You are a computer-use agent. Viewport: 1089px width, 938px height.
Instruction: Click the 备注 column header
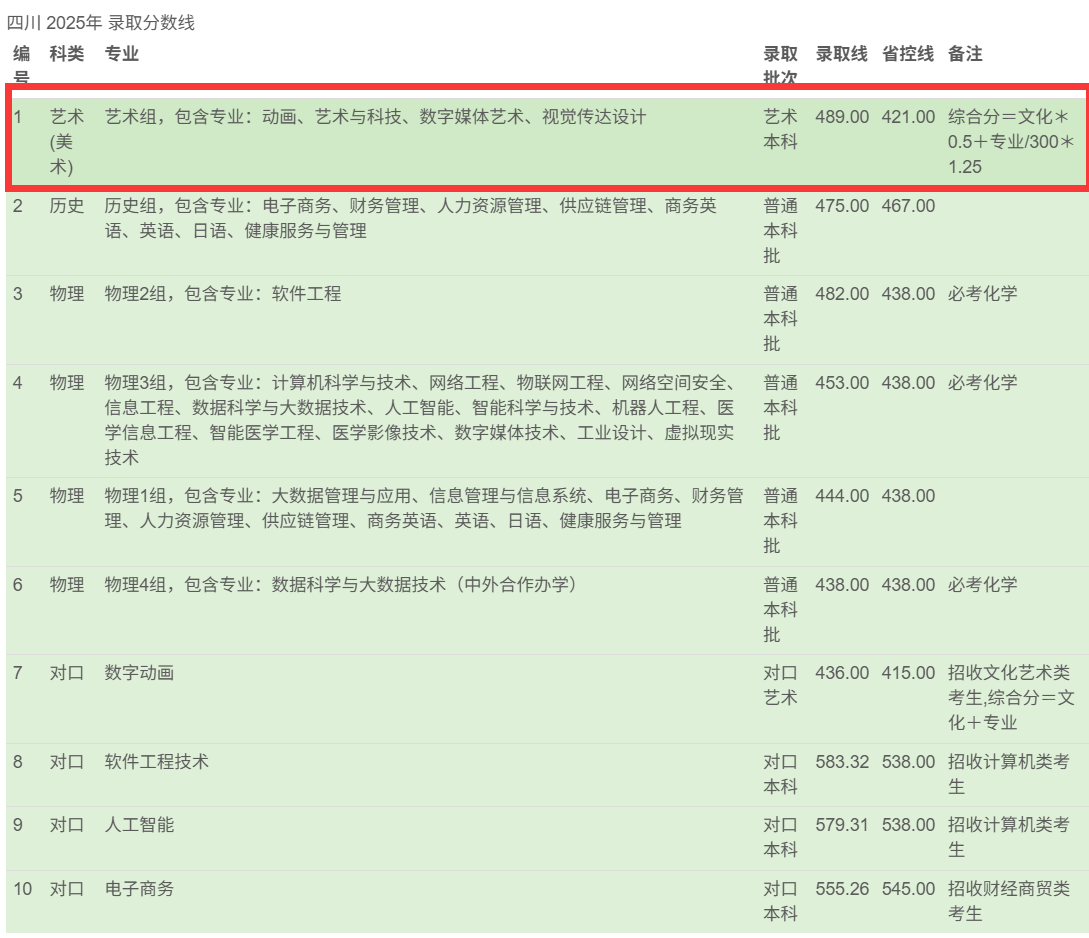(965, 53)
